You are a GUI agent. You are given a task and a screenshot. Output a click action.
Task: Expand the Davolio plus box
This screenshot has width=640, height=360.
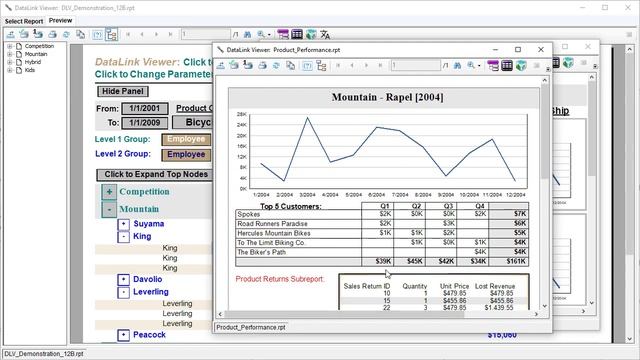[x=124, y=280]
